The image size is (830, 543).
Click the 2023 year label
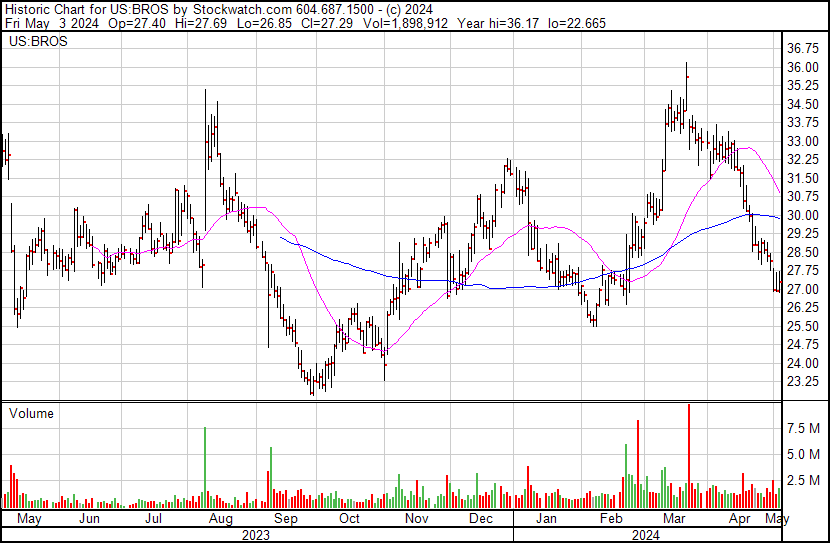tap(256, 535)
